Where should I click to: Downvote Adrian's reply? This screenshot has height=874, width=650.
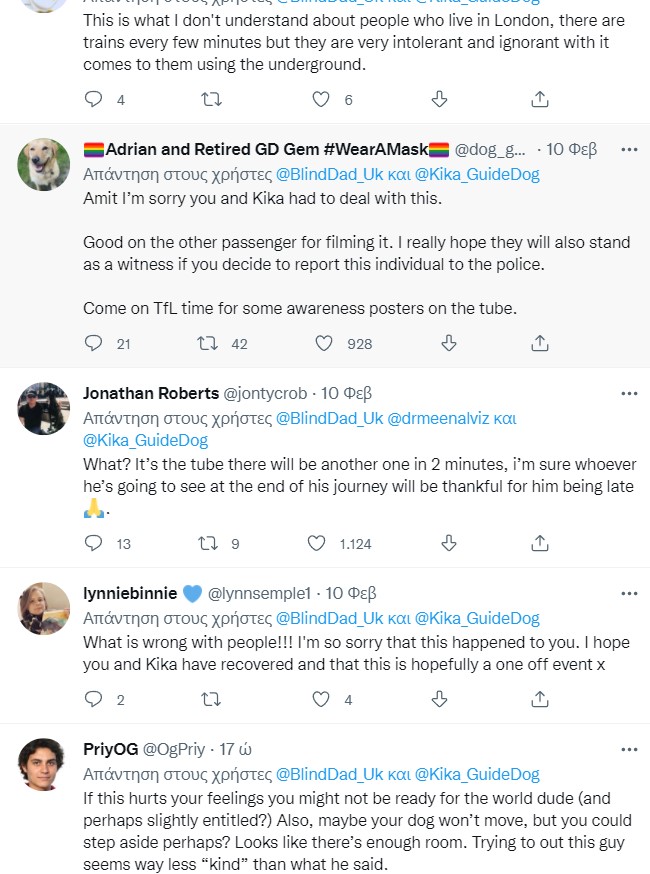tap(449, 343)
